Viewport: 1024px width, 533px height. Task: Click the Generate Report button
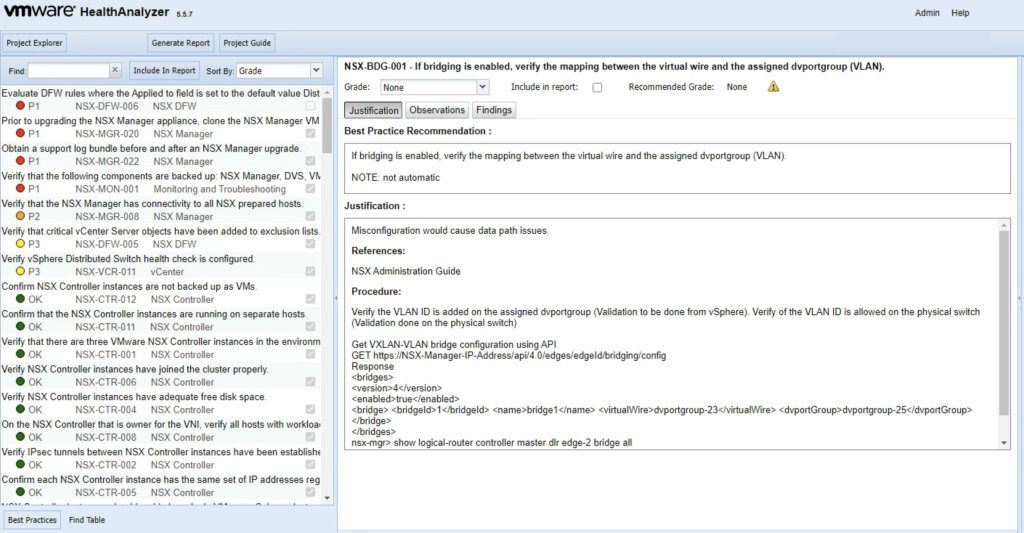point(180,42)
